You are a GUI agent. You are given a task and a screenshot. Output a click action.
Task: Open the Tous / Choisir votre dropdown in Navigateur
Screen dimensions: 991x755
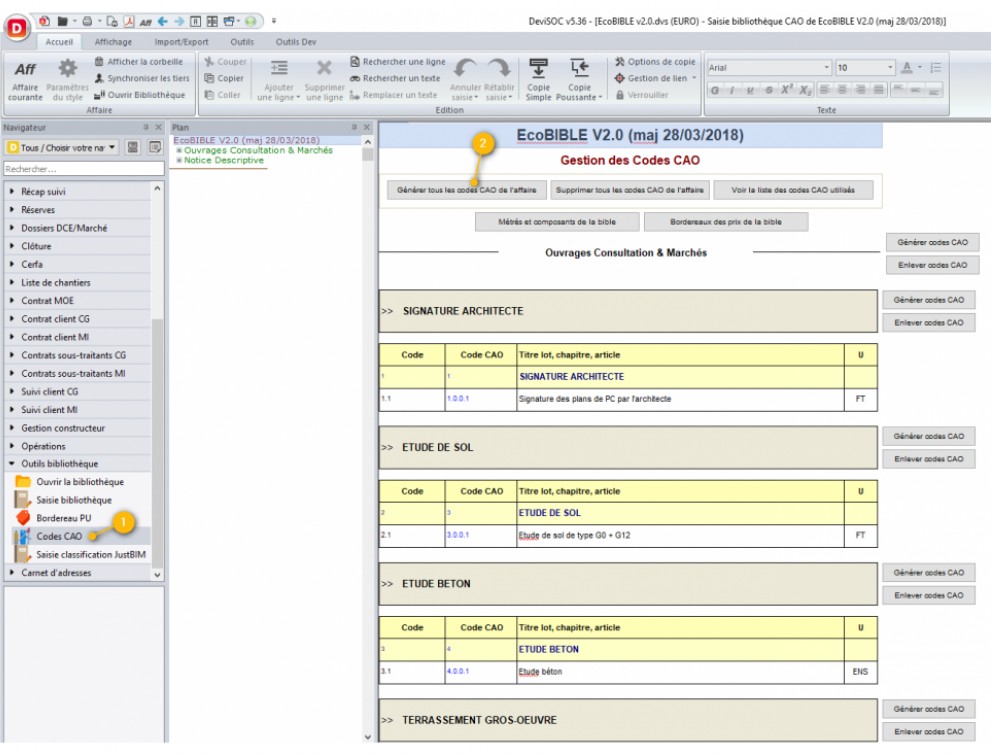[x=61, y=147]
